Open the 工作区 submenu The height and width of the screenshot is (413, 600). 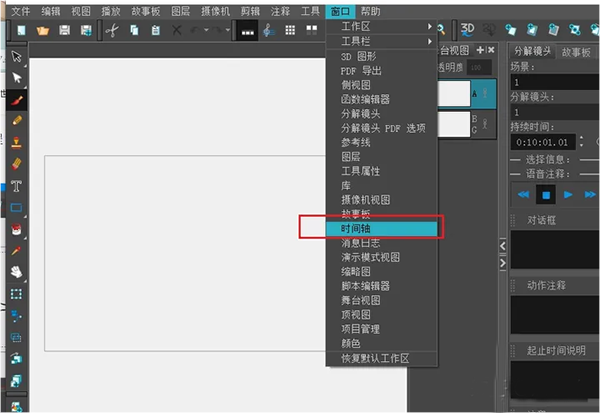[381, 26]
